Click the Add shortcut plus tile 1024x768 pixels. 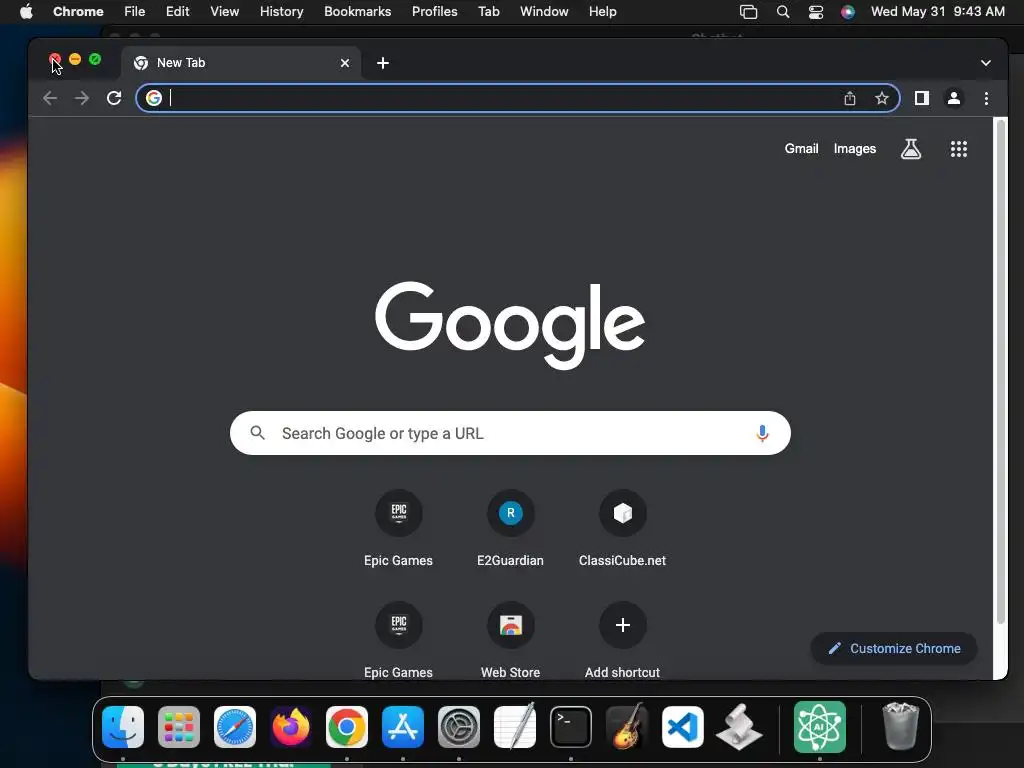point(622,625)
